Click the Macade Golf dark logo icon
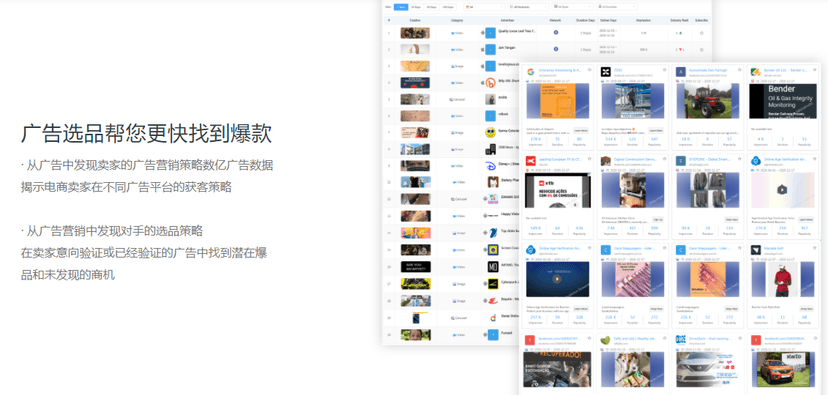The width and height of the screenshot is (828, 395). coord(755,250)
